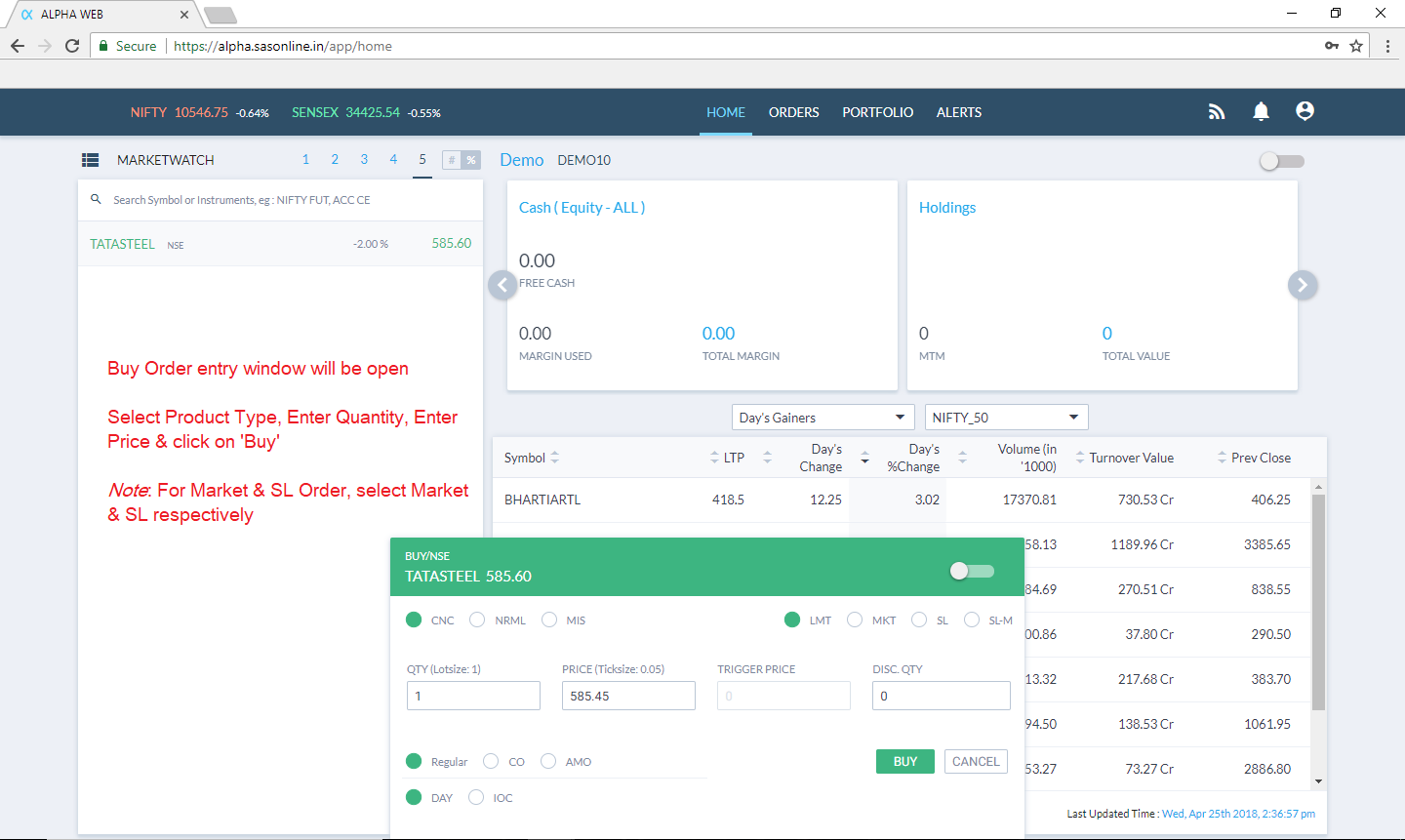Open the Cash ( Equity - ALL ) link
The image size is (1405, 840).
click(x=582, y=208)
